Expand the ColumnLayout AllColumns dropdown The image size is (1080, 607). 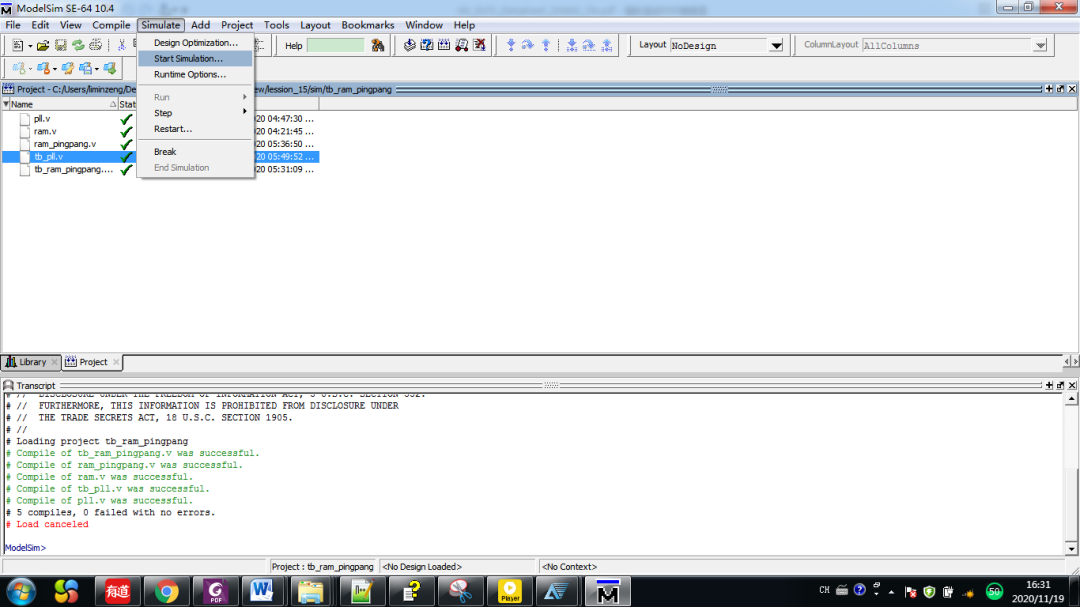(1040, 46)
